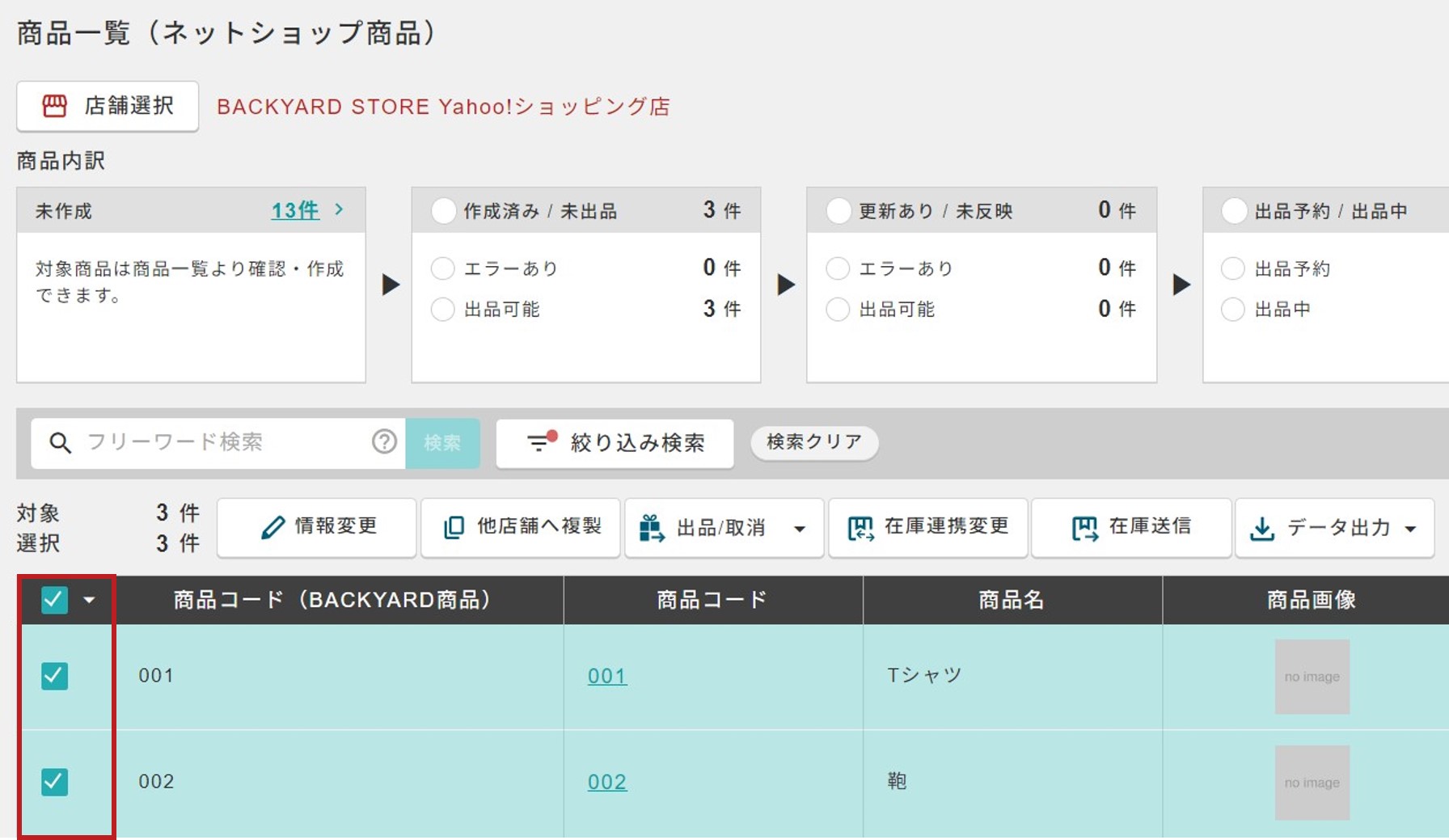
Task: Click the 鞄 product name cell
Action: click(x=1012, y=782)
